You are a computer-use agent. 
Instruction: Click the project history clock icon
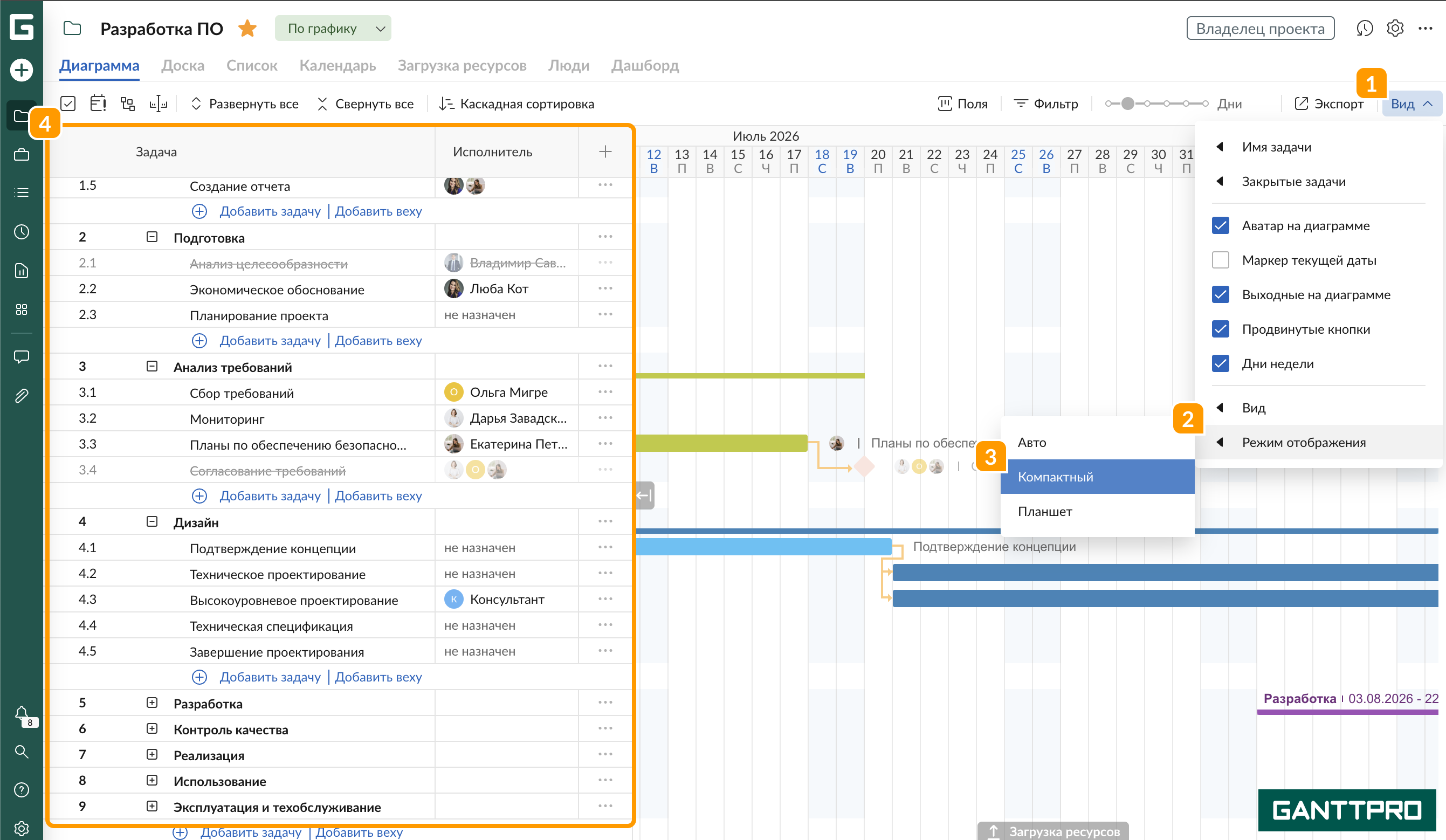click(1364, 28)
